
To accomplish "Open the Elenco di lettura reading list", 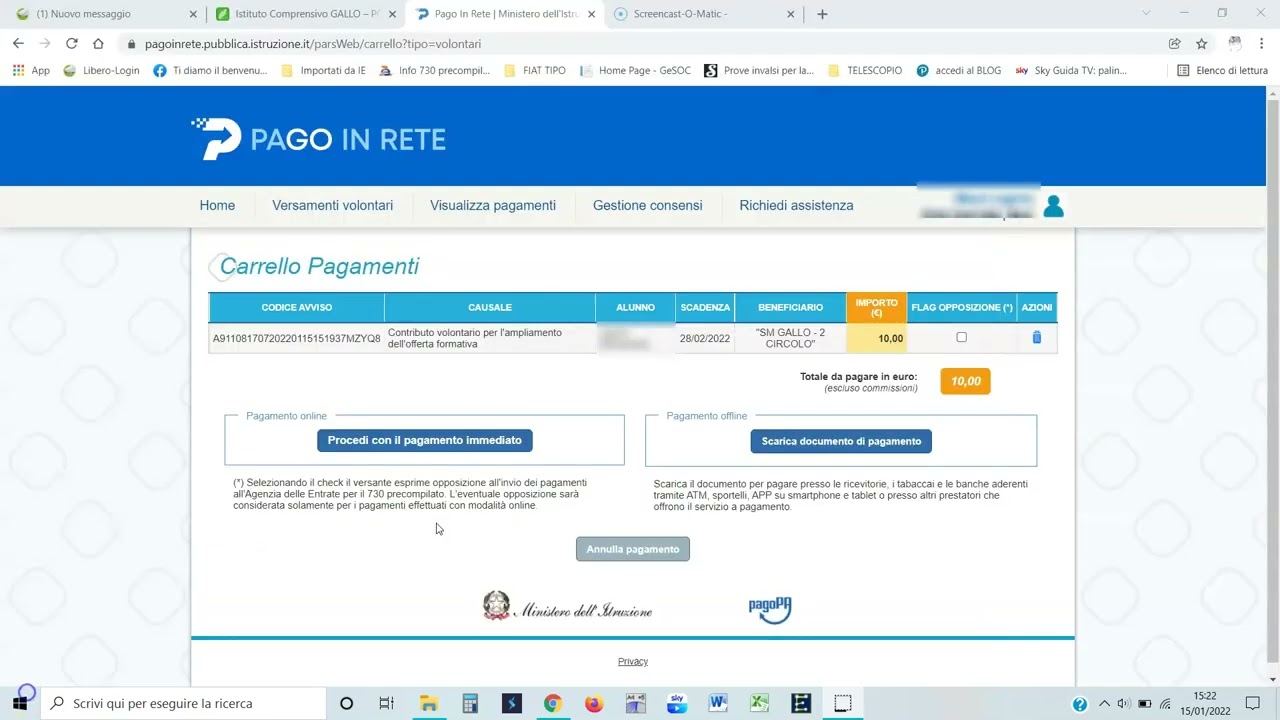I will [x=1222, y=71].
